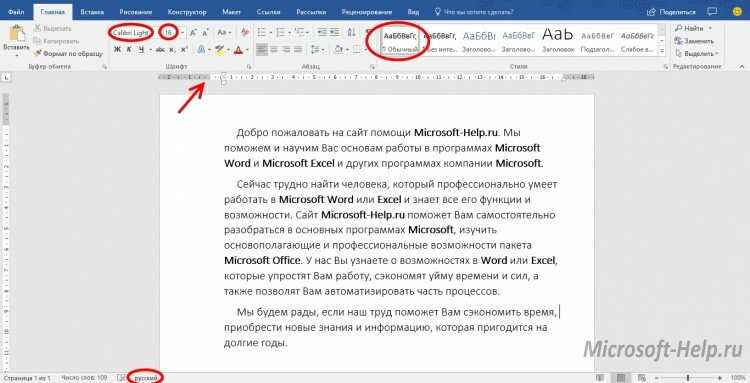Click the Cut (Вырезать) command
The height and width of the screenshot is (383, 750).
(x=53, y=29)
